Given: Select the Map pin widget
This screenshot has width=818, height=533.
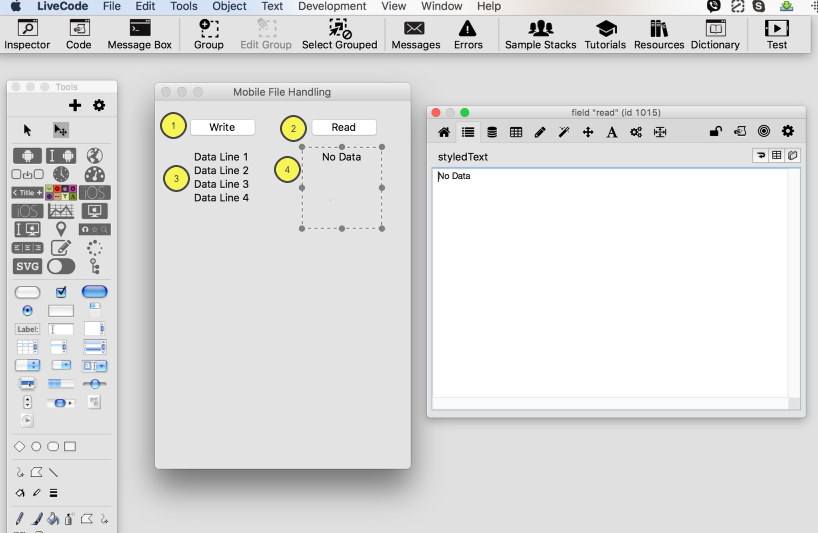Looking at the screenshot, I should coord(61,229).
